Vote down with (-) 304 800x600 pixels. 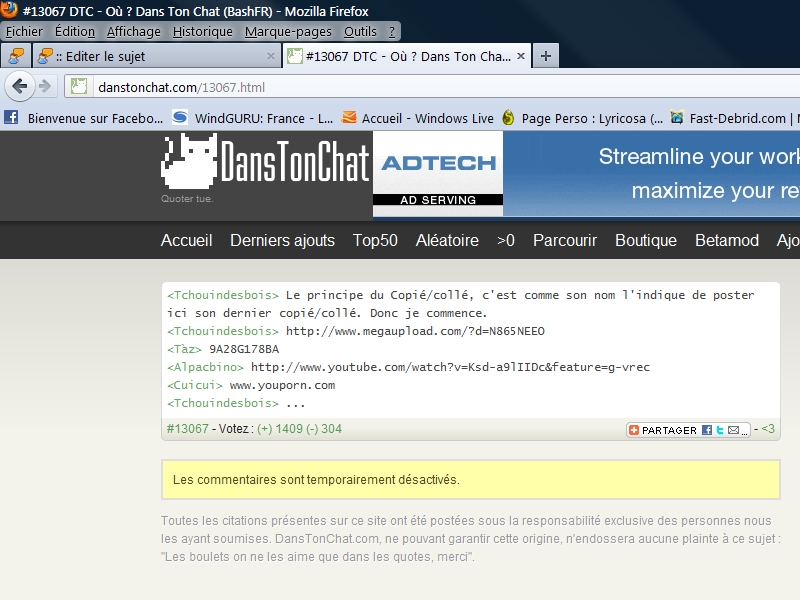(x=323, y=429)
